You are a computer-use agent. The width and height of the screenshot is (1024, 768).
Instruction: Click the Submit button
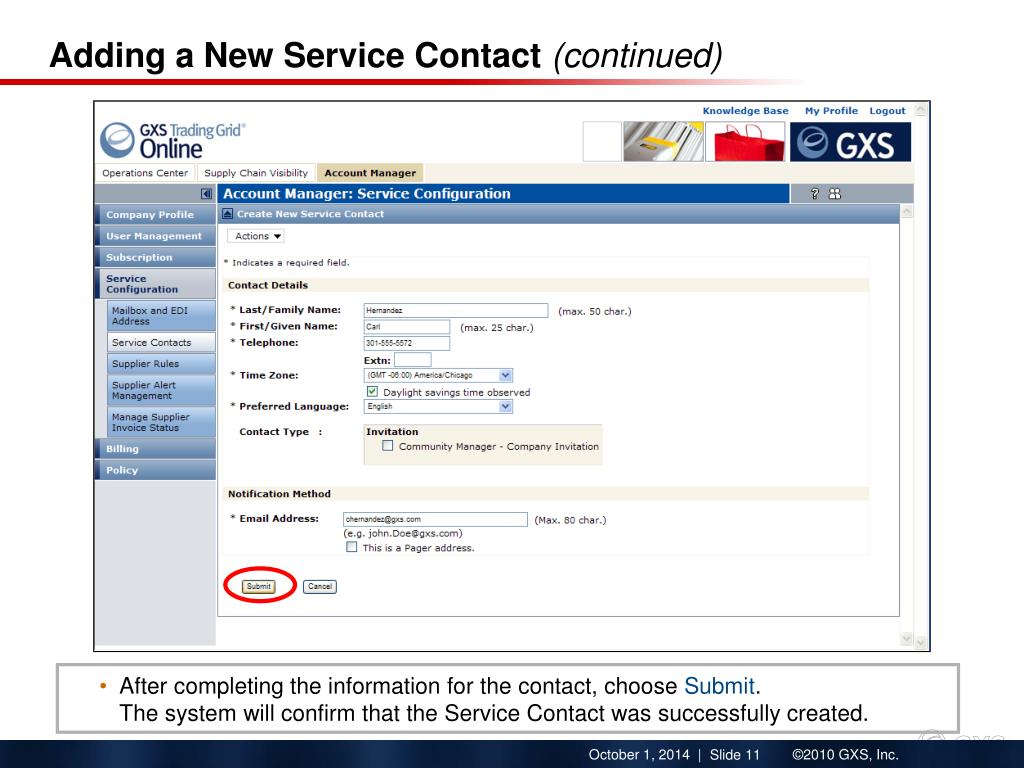click(x=259, y=586)
